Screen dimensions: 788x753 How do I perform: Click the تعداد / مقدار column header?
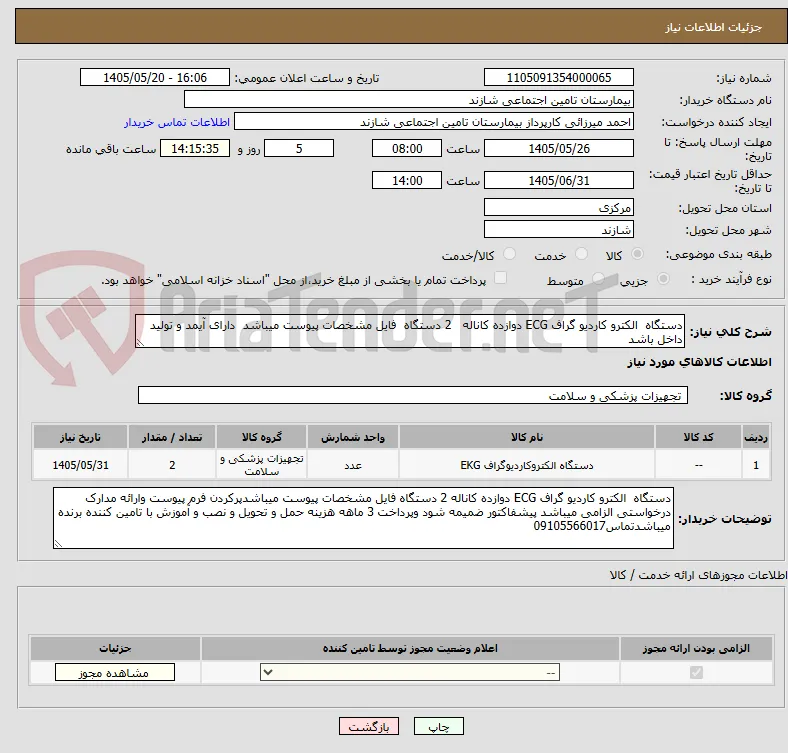pos(172,437)
